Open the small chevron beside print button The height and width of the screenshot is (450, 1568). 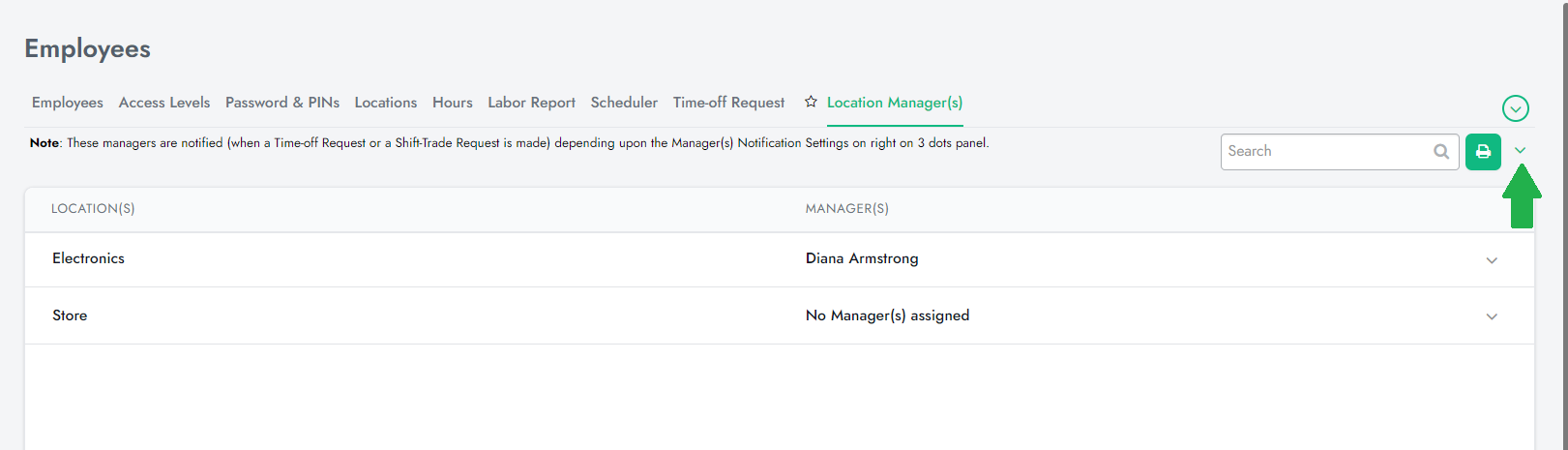(x=1520, y=150)
